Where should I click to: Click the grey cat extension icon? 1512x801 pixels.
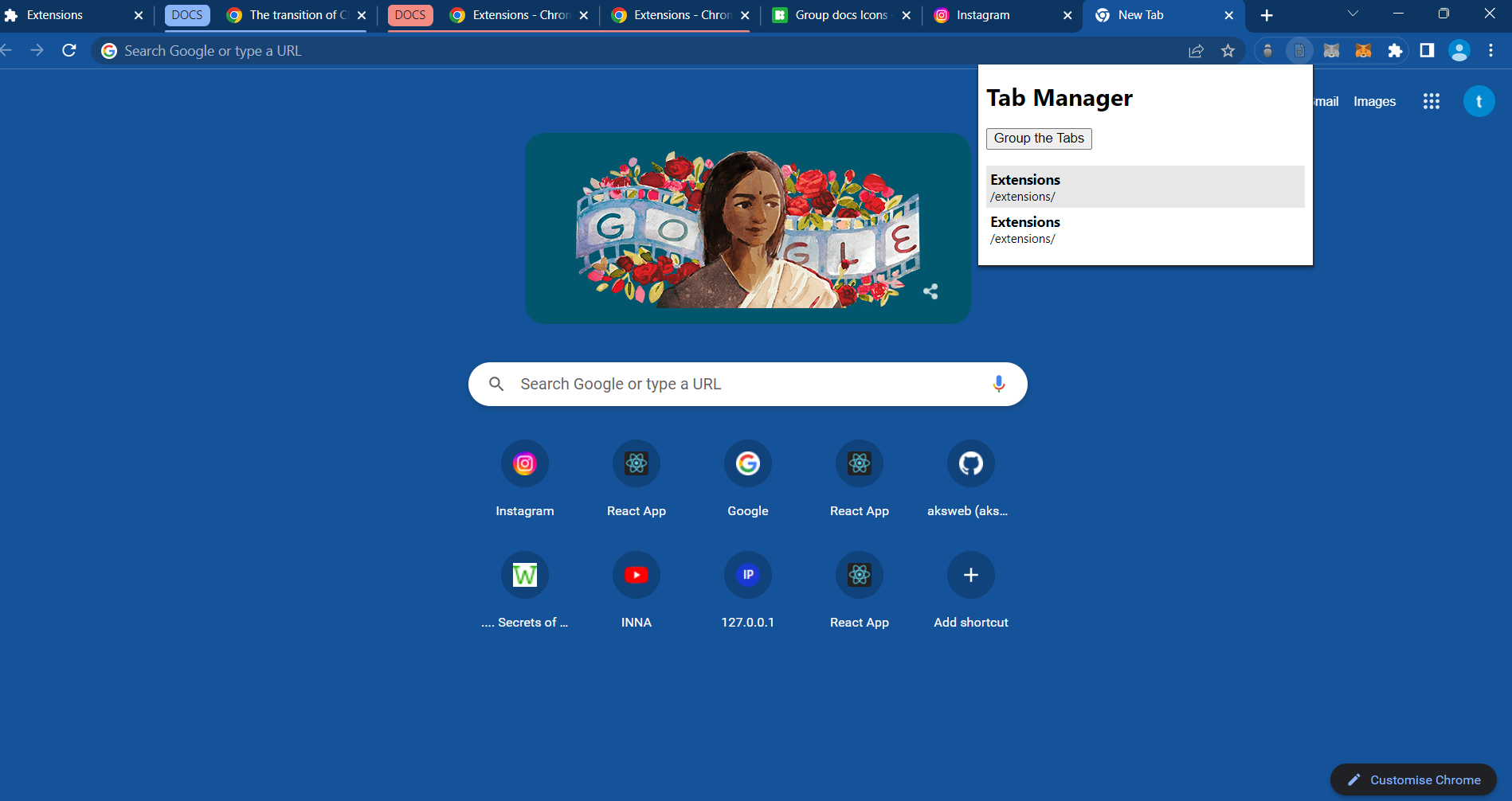pos(1331,51)
